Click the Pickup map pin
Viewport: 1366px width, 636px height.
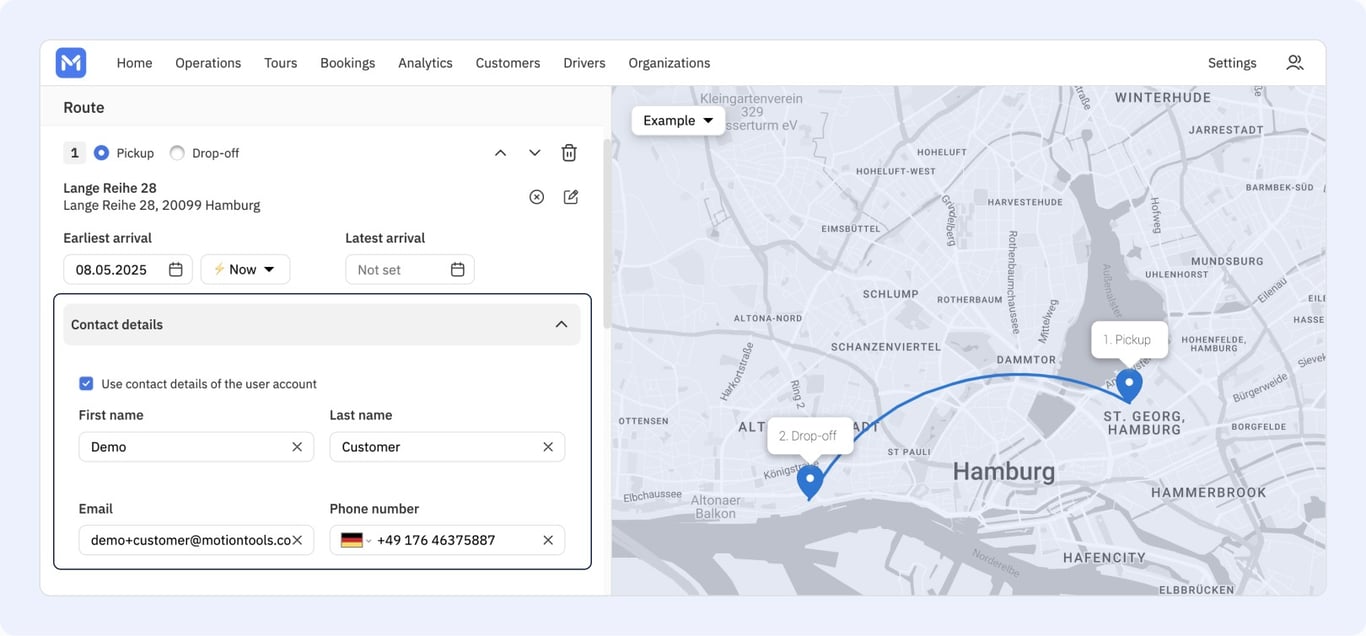click(1129, 385)
